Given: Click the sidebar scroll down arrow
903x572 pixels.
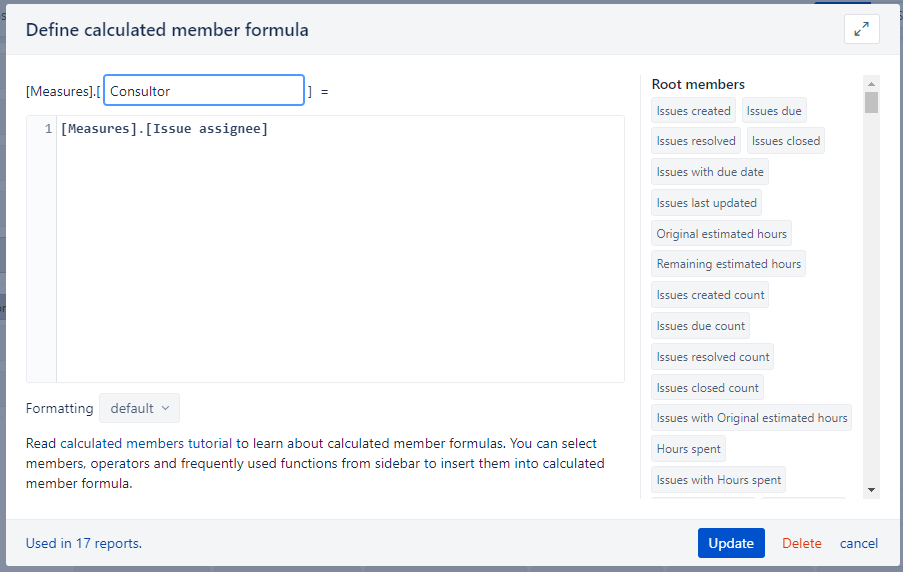Looking at the screenshot, I should pos(871,490).
